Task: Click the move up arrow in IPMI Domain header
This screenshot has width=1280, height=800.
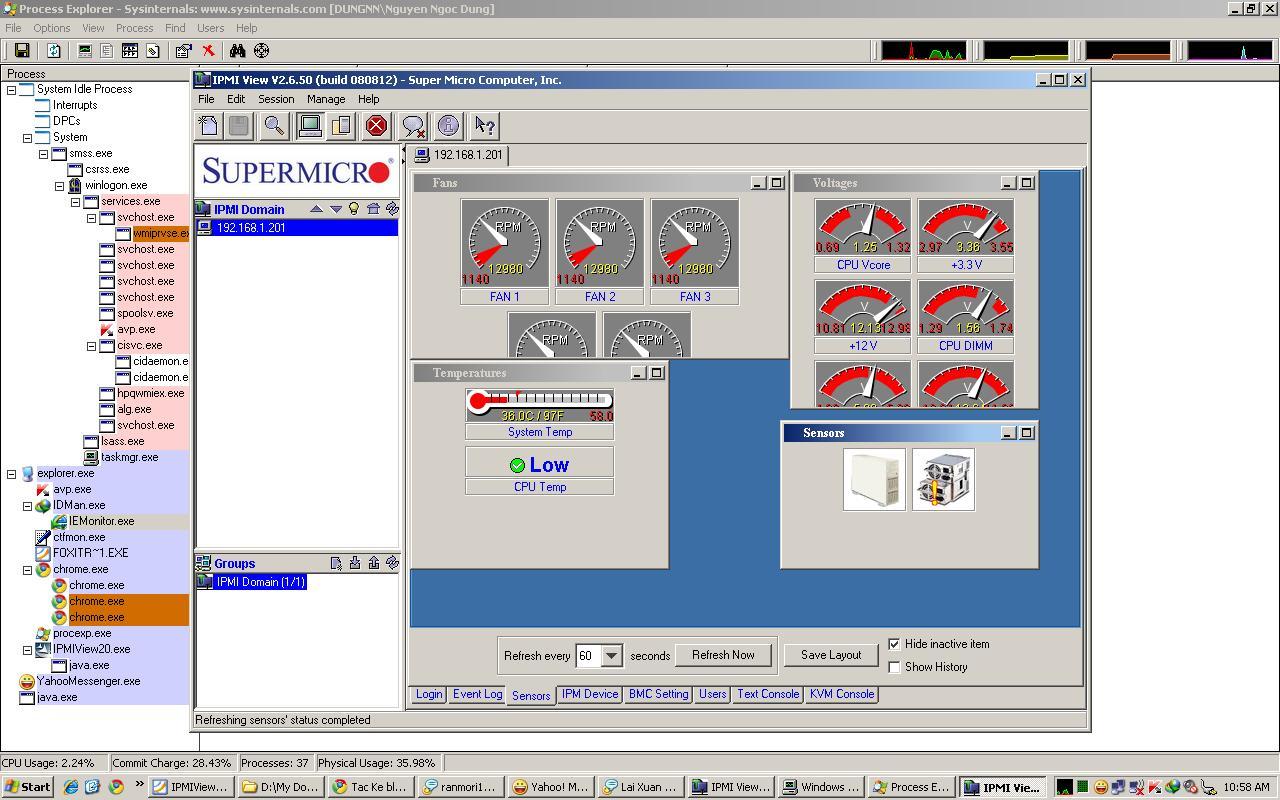Action: tap(316, 209)
